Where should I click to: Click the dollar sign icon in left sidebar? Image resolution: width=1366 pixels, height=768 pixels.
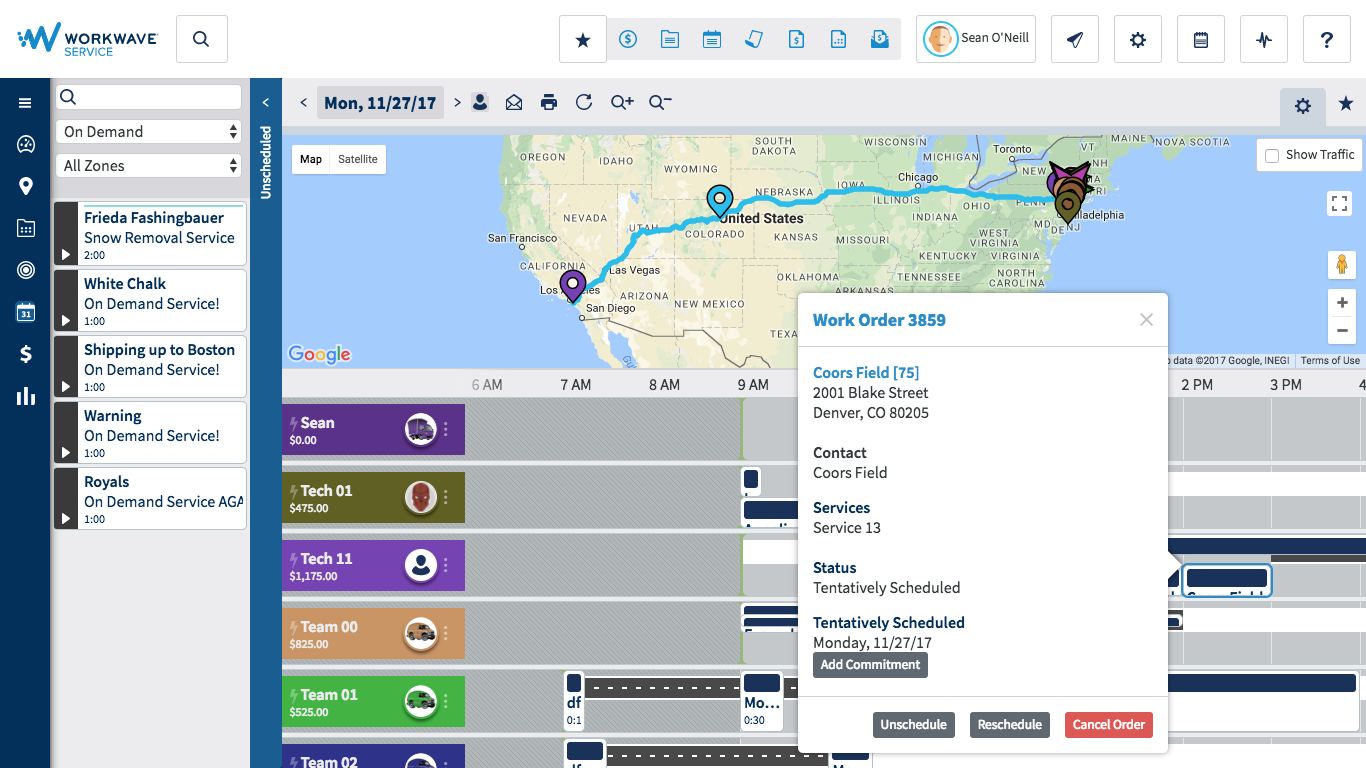[26, 353]
